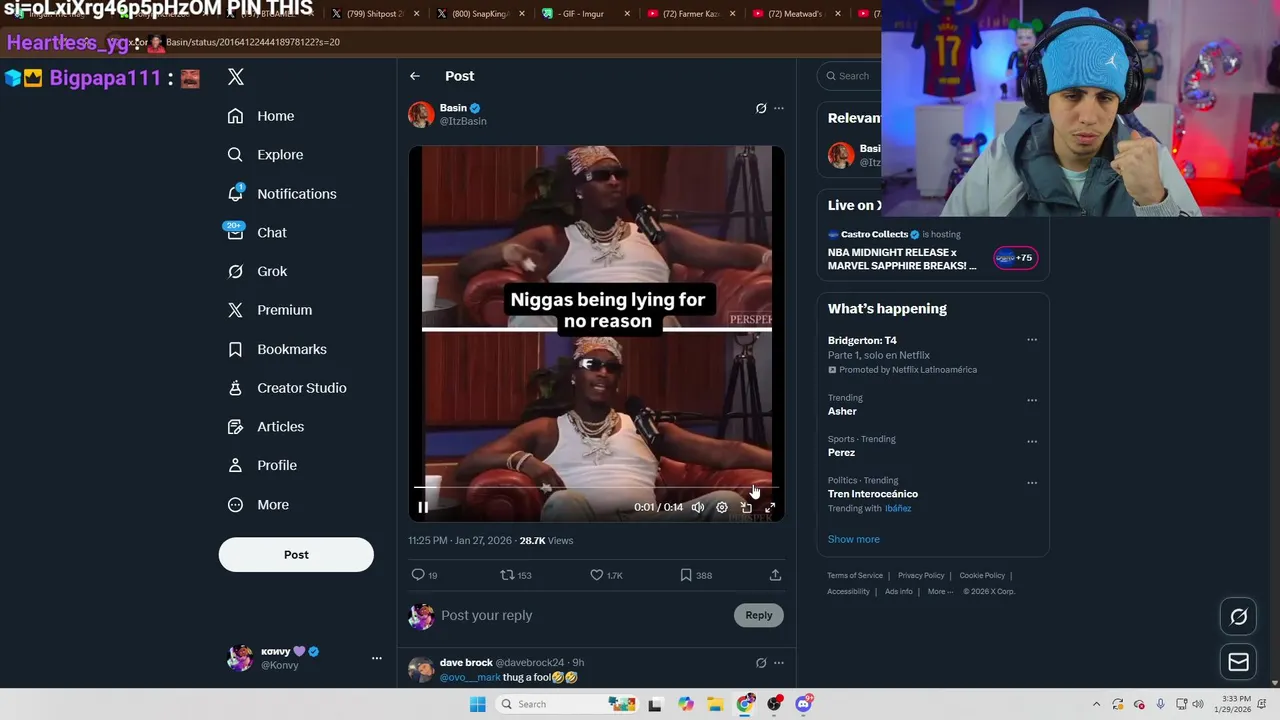1280x720 pixels.
Task: Open options for Perez trend
Action: 1032,441
